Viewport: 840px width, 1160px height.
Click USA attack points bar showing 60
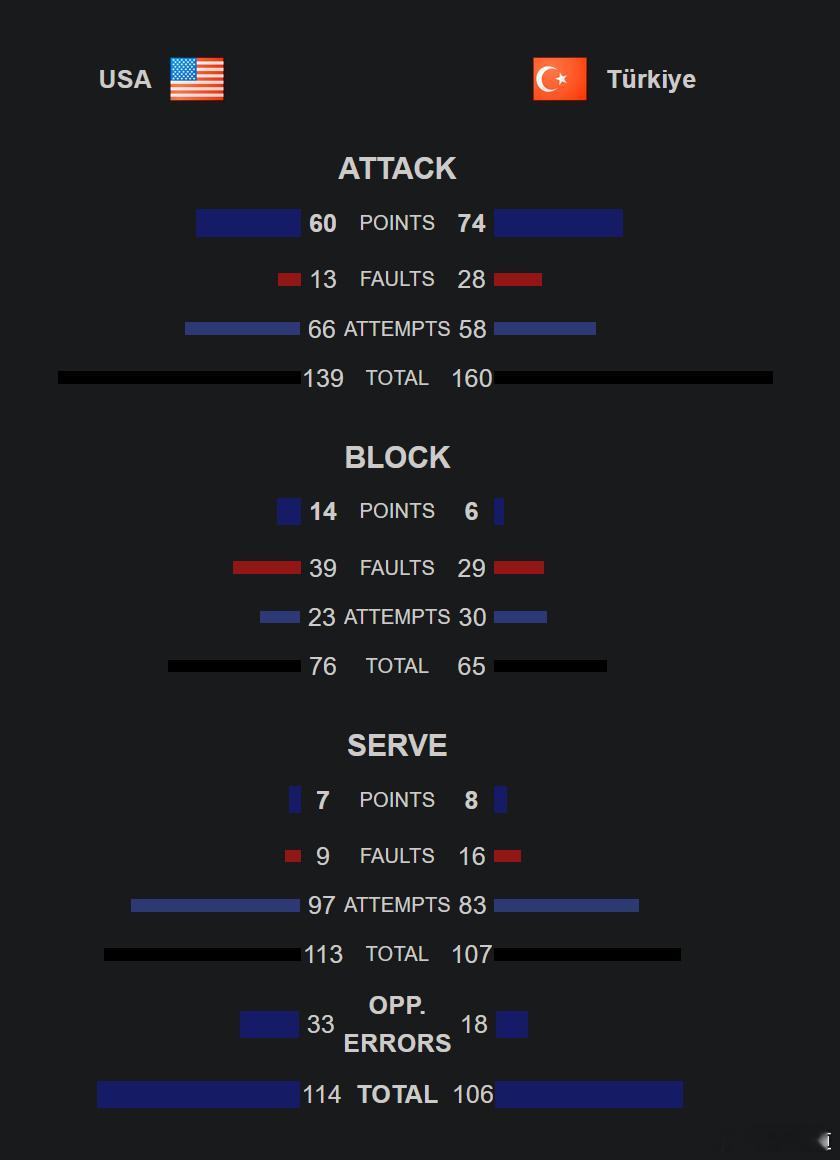point(248,223)
